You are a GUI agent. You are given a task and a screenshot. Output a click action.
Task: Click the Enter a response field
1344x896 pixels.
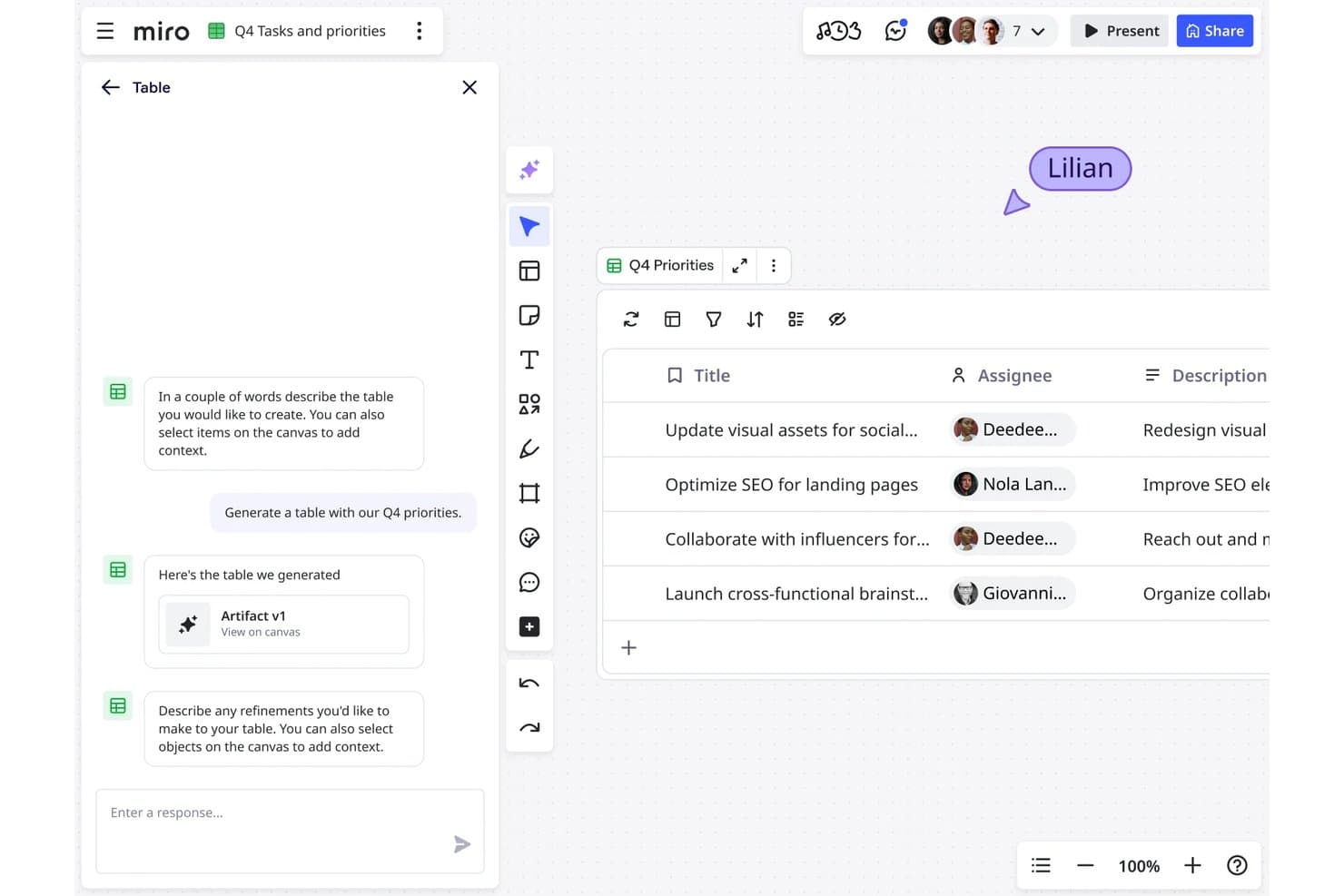290,831
